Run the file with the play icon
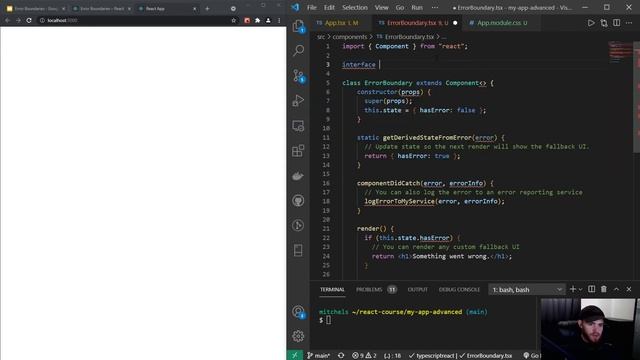The height and width of the screenshot is (360, 640). pos(591,23)
